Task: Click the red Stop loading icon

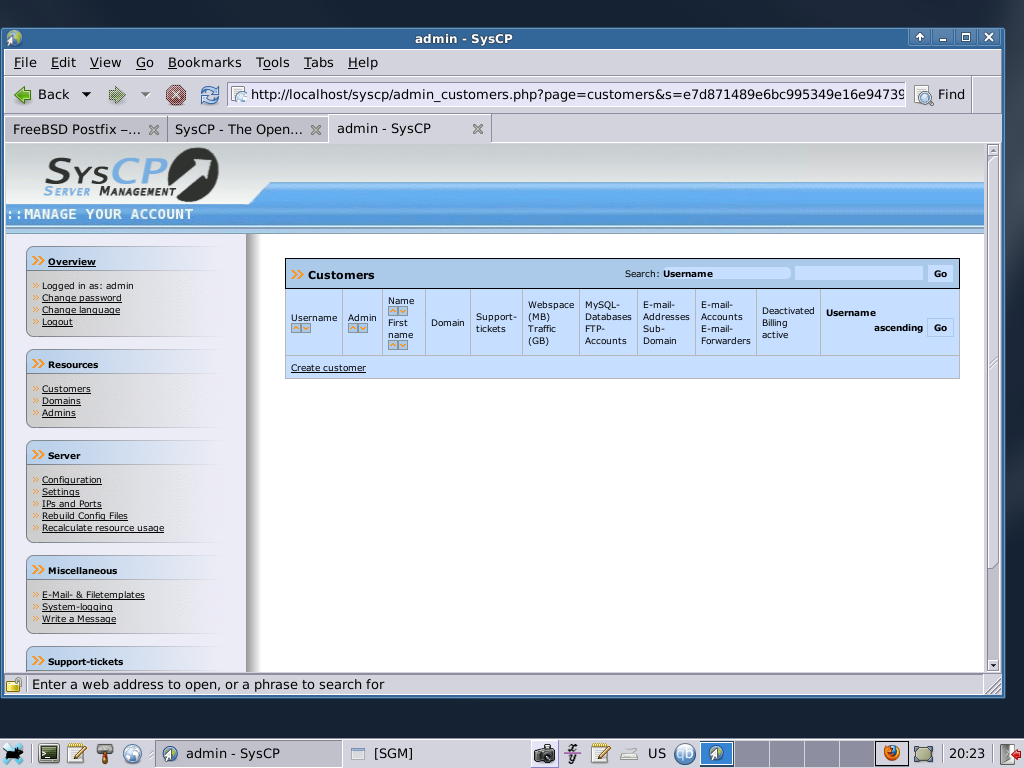Action: pos(175,95)
